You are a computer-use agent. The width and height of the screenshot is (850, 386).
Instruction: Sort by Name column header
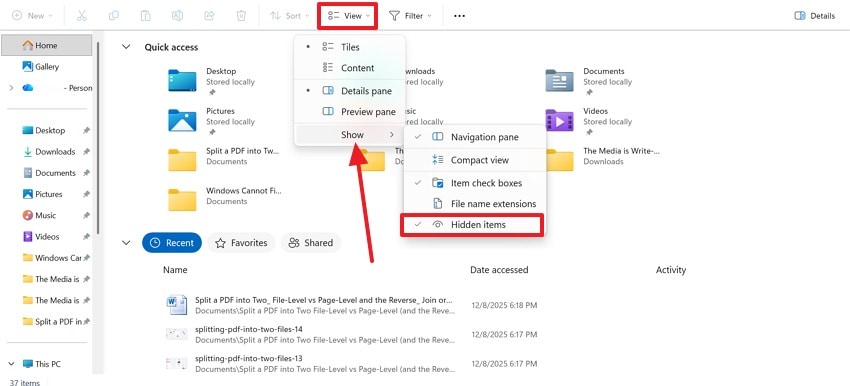click(175, 269)
